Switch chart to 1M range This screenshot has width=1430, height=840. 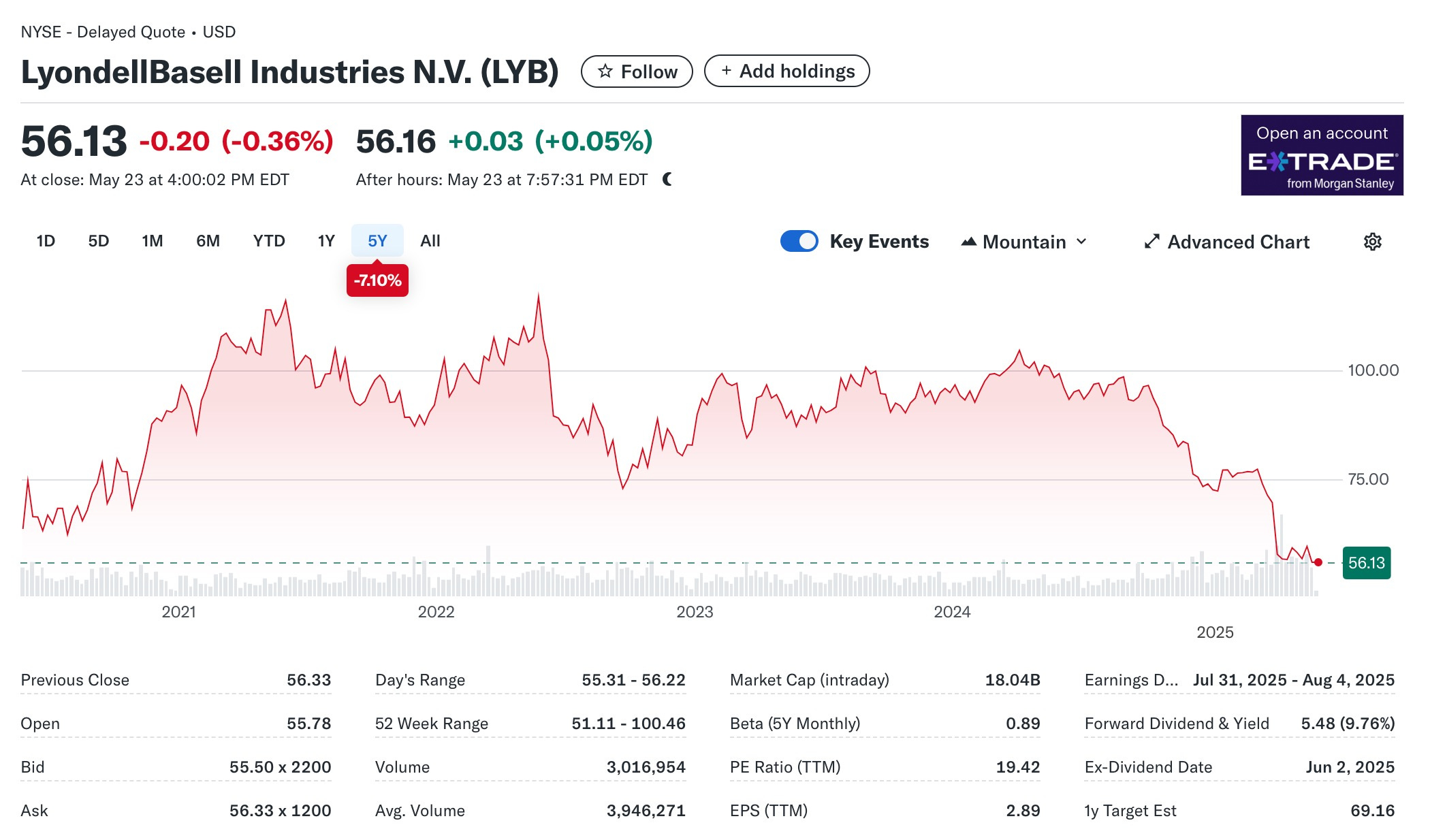153,241
